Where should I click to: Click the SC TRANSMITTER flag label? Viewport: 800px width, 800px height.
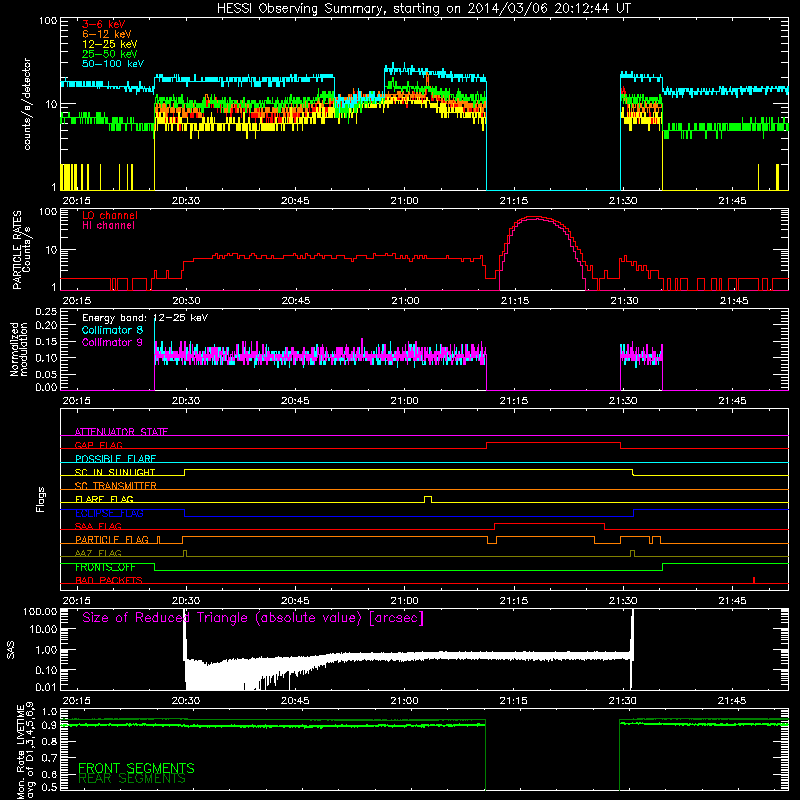tap(116, 486)
